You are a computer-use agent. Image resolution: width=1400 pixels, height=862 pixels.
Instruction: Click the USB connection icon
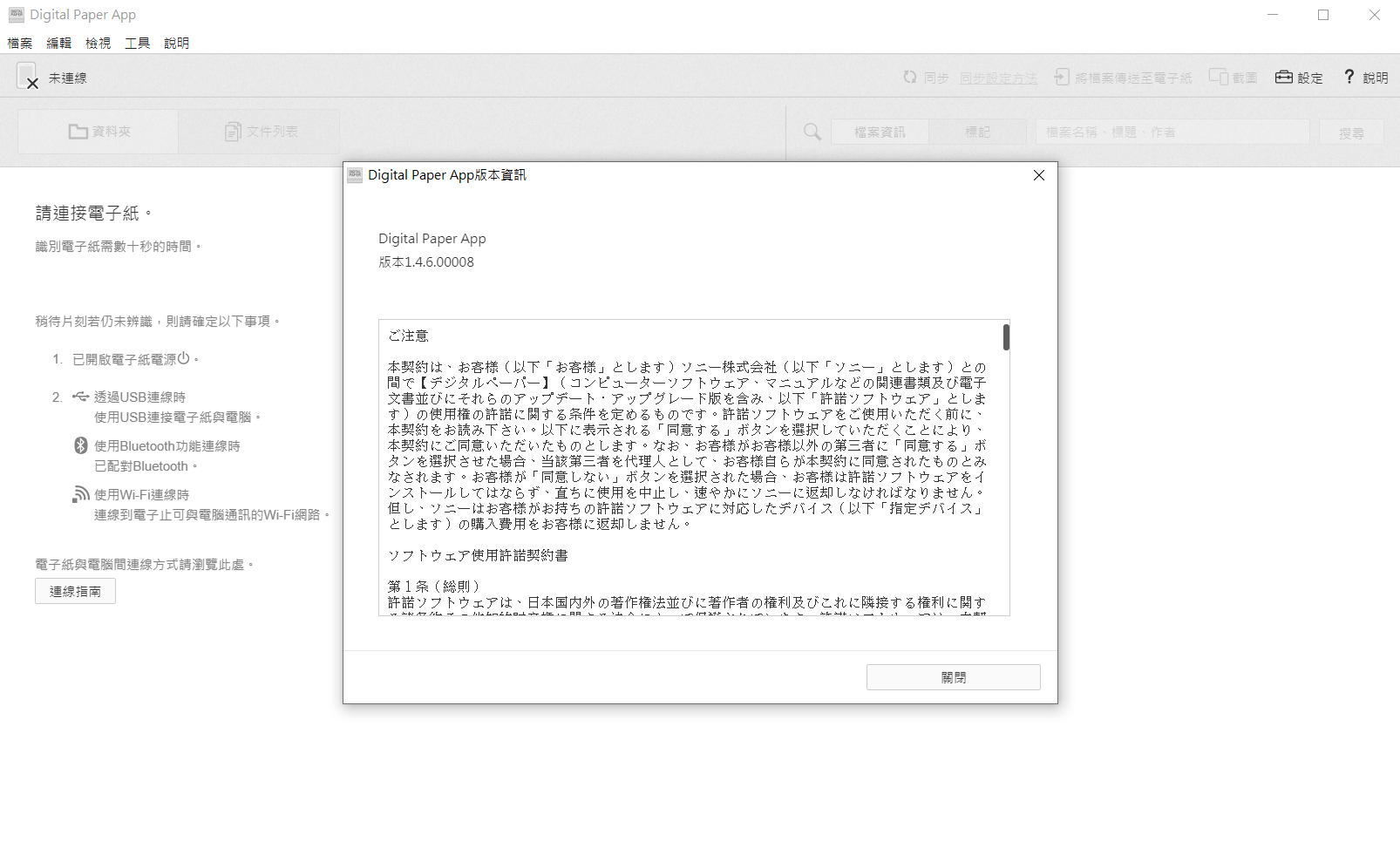click(80, 397)
